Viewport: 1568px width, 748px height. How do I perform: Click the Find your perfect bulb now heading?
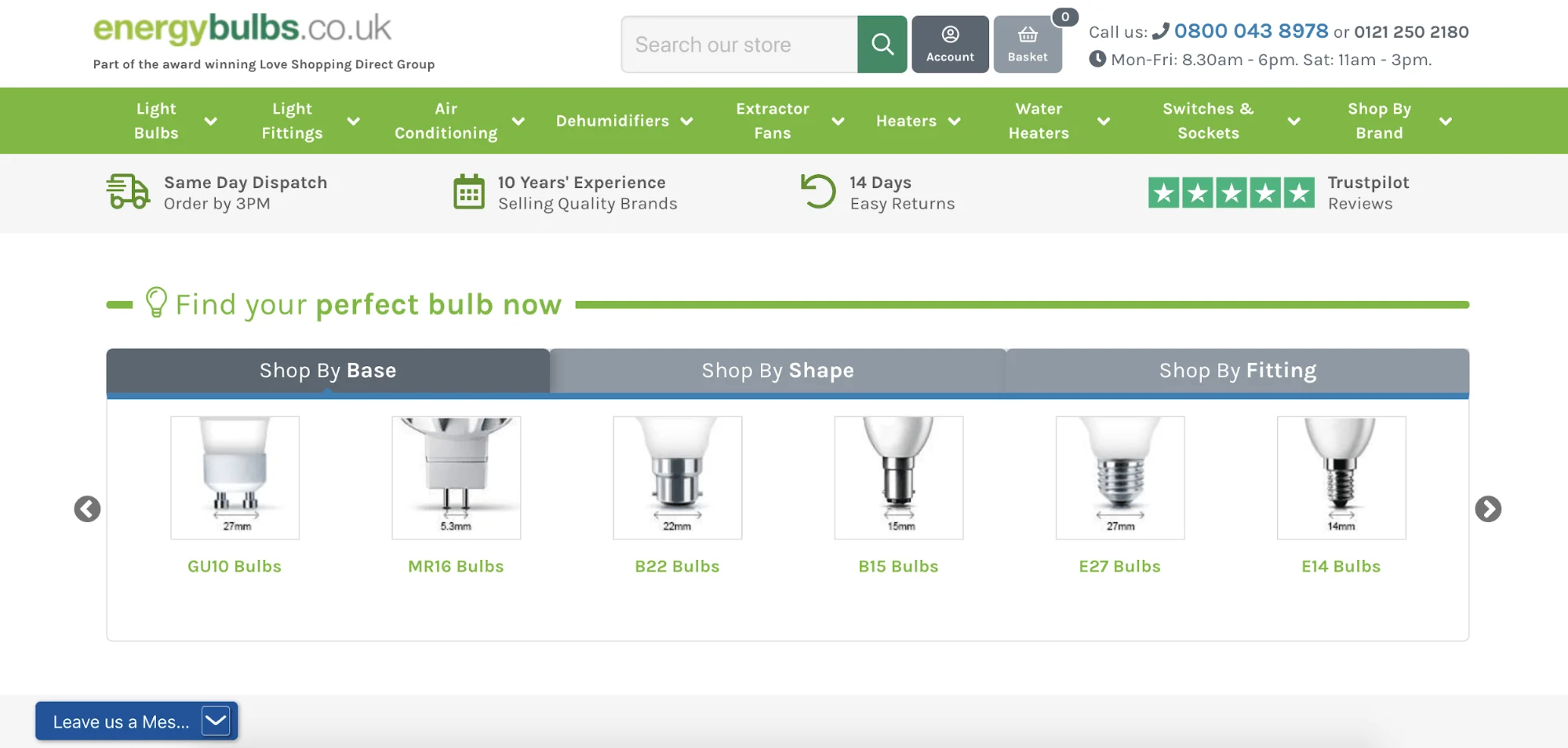(368, 304)
